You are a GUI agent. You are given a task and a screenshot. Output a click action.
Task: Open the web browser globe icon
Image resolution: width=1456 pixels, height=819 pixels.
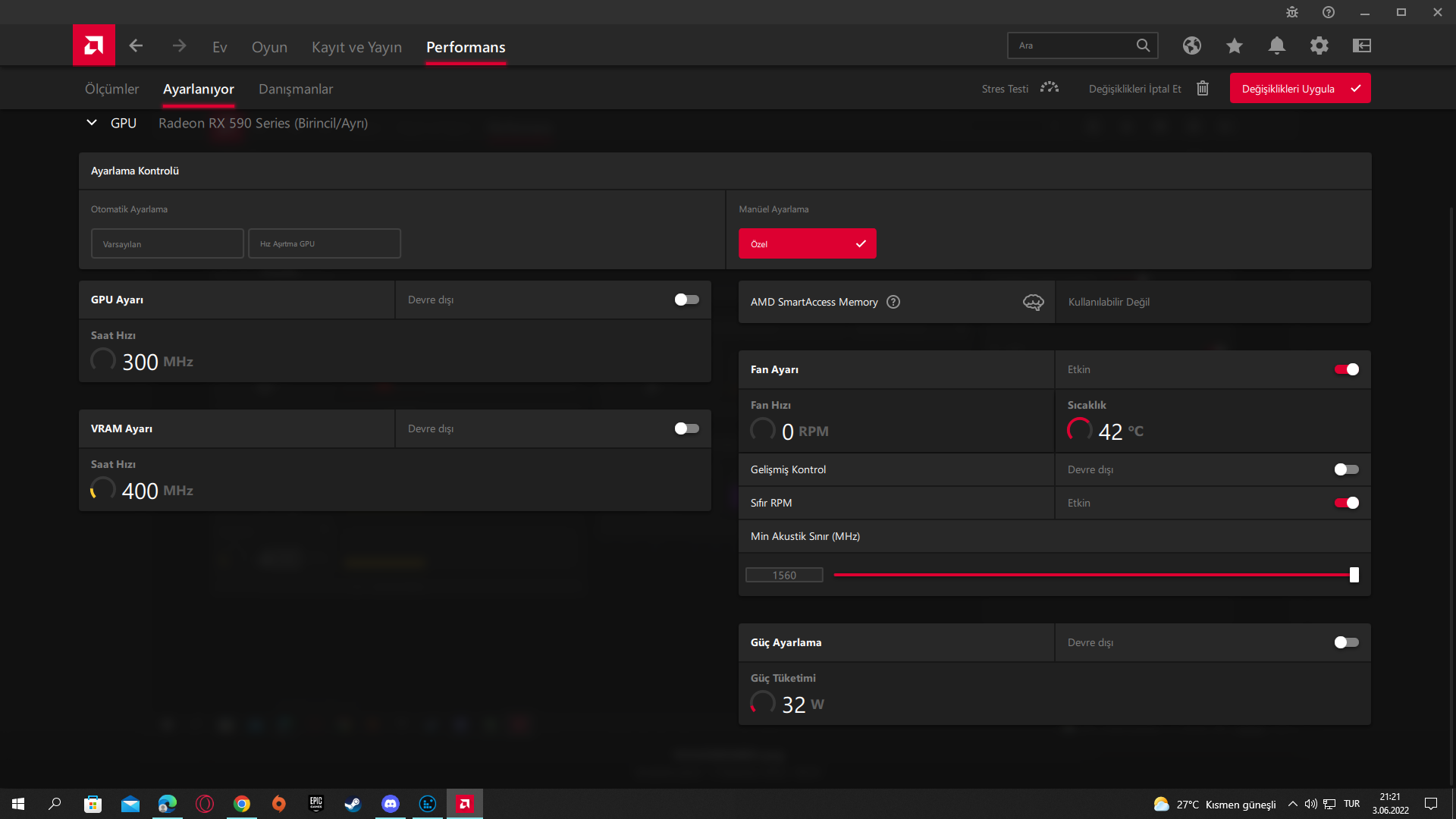(1192, 45)
